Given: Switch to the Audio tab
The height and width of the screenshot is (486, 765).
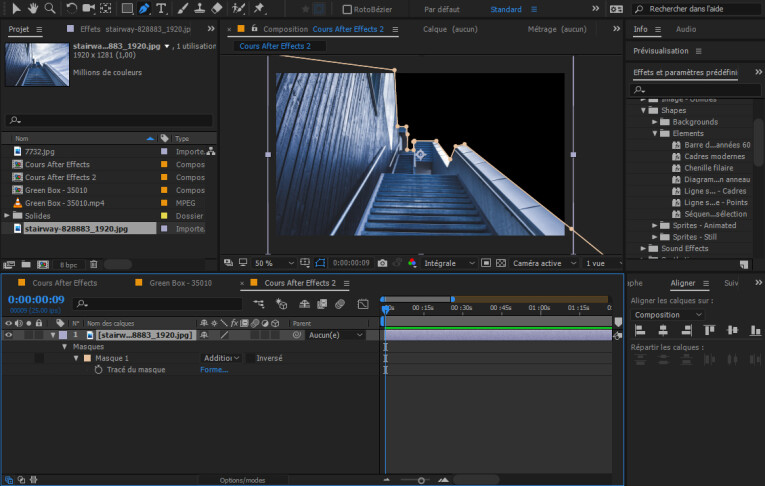Looking at the screenshot, I should tap(685, 29).
